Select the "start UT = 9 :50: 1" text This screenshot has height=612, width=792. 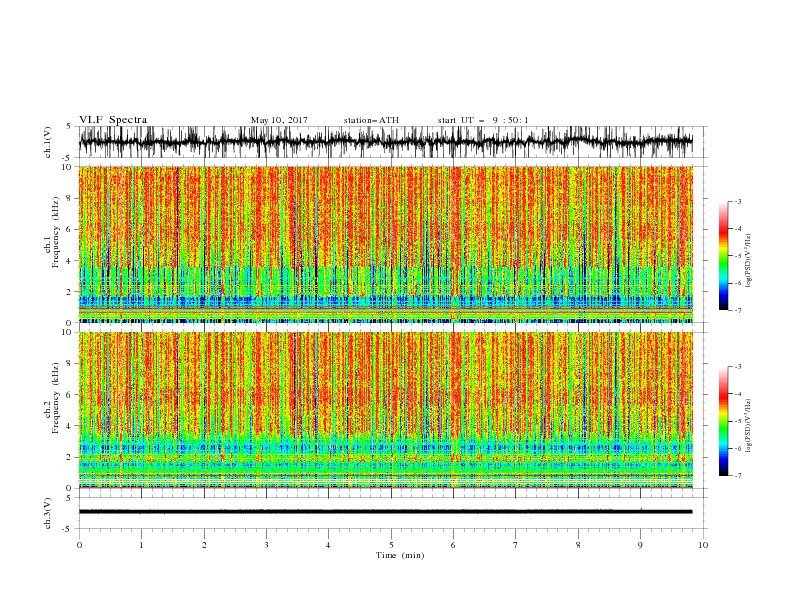click(483, 120)
